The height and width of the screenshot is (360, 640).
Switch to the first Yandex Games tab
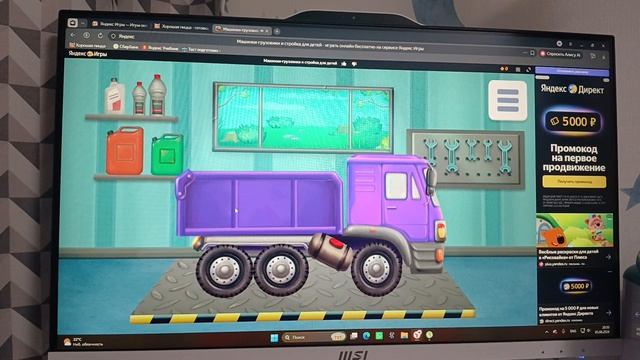tap(119, 24)
